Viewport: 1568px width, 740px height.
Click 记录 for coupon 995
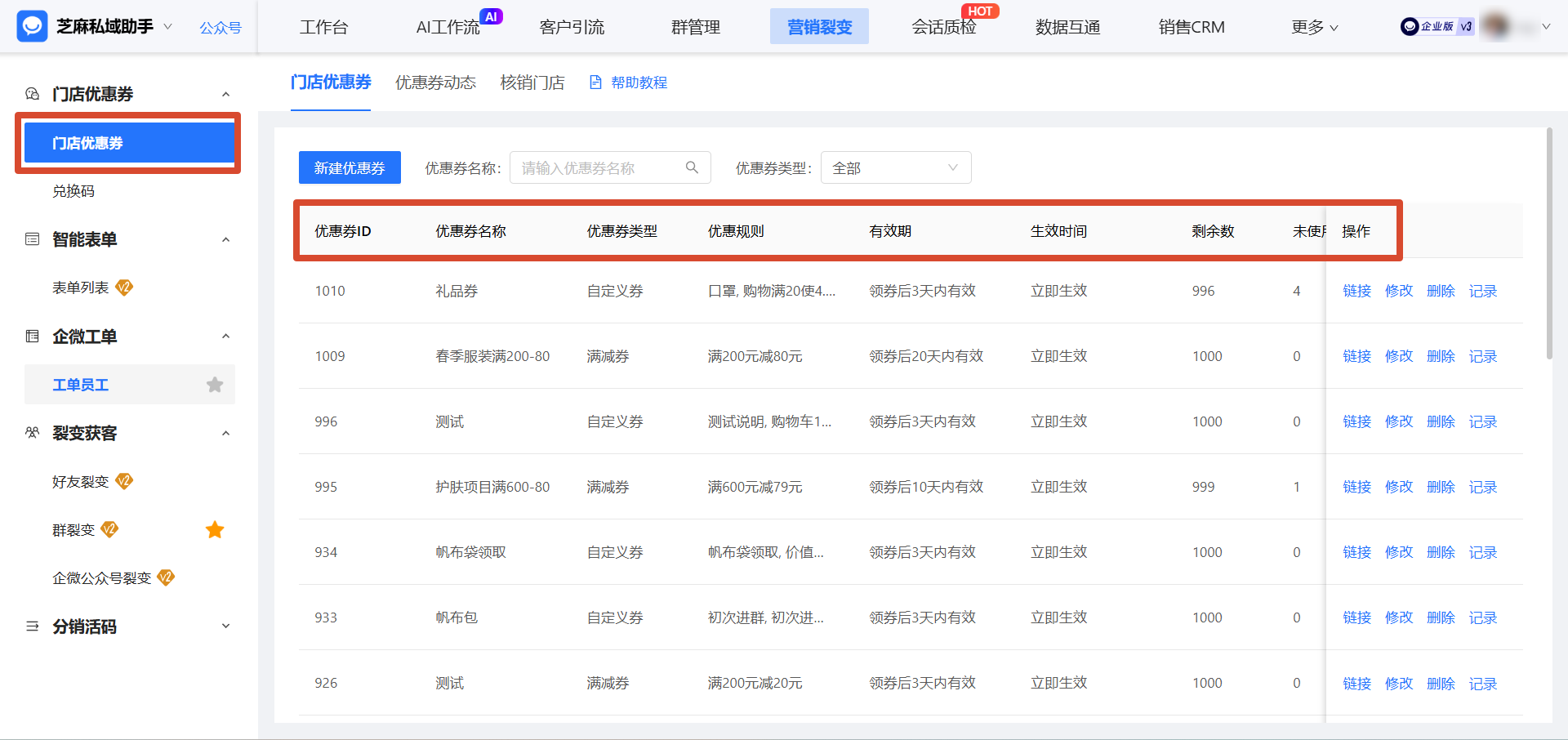click(1483, 487)
